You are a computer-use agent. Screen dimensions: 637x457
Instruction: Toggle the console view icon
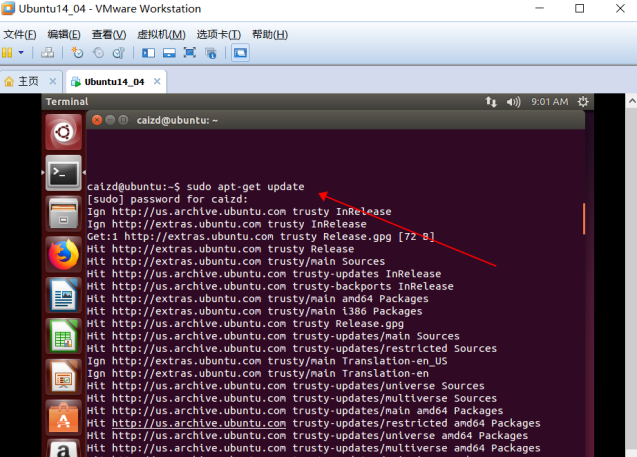pyautogui.click(x=240, y=53)
